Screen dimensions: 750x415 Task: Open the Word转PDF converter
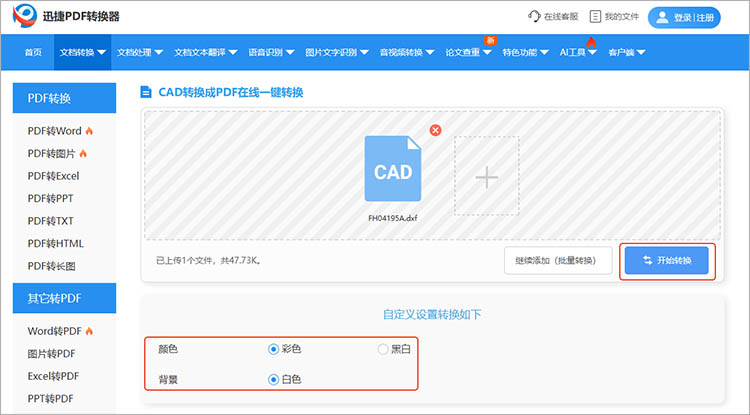click(x=55, y=331)
